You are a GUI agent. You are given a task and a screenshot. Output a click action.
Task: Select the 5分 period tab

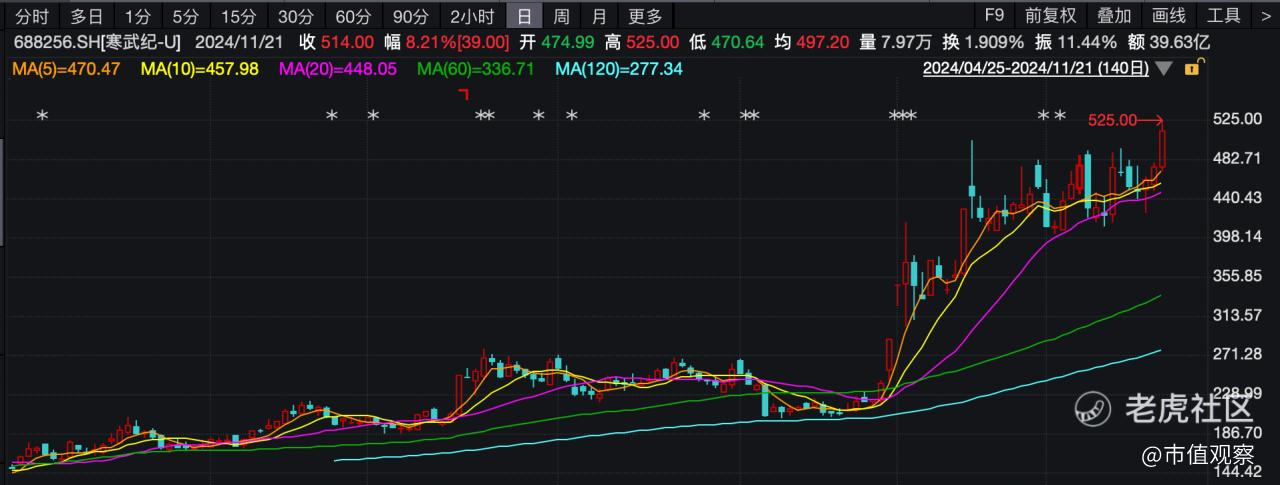[x=185, y=16]
